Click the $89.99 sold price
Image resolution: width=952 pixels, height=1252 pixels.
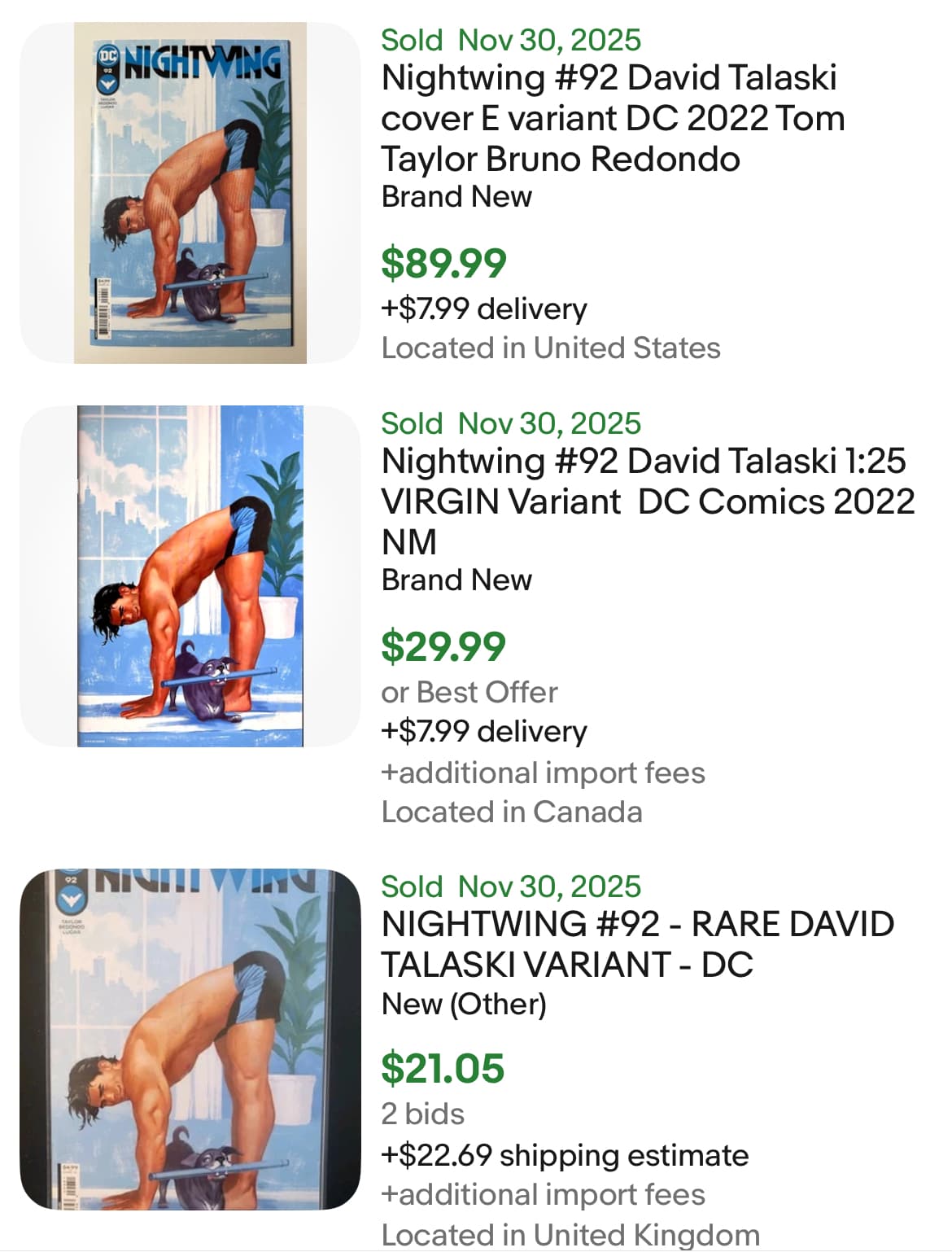click(x=443, y=263)
